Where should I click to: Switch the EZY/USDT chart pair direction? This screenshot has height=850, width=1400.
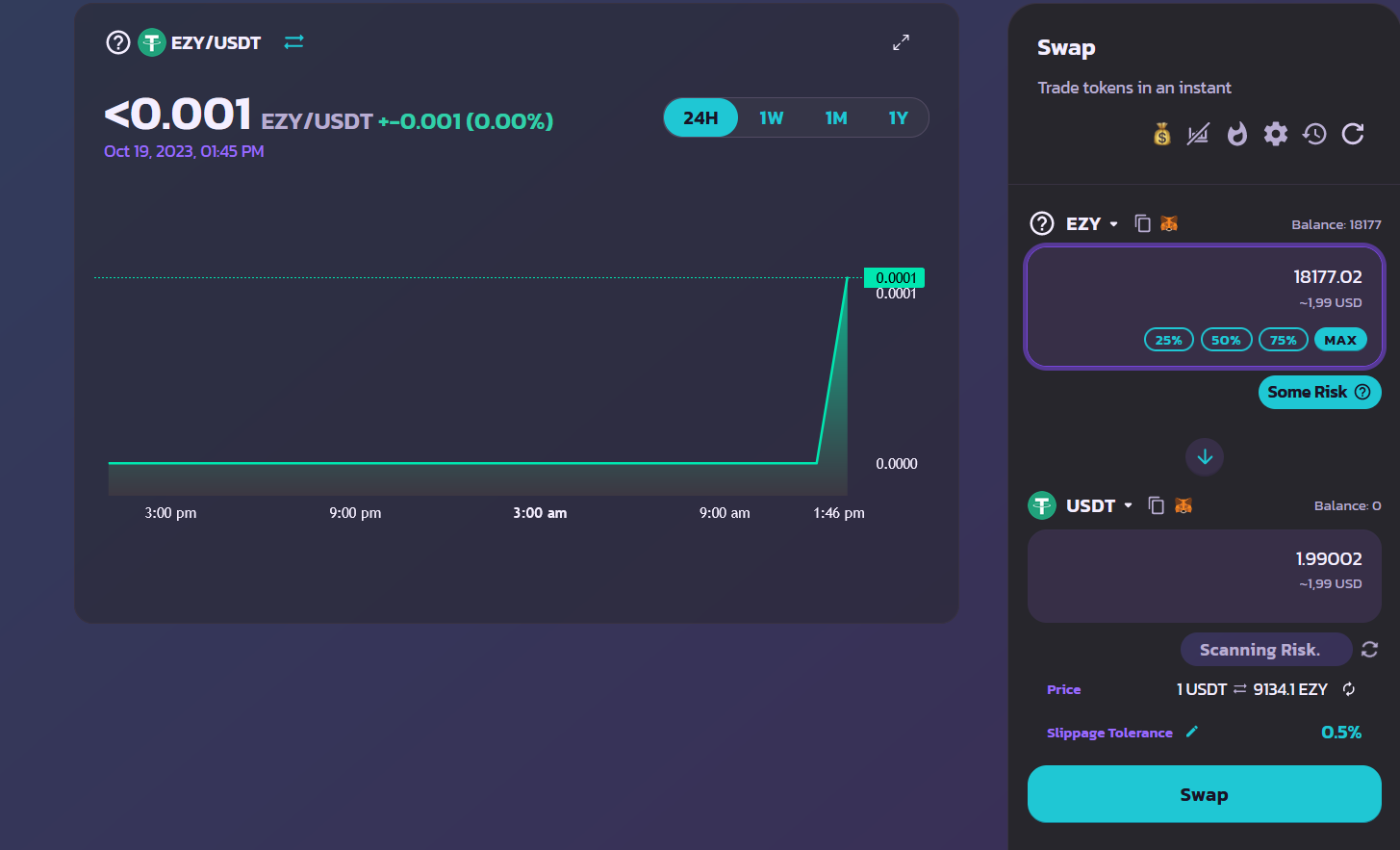coord(293,42)
